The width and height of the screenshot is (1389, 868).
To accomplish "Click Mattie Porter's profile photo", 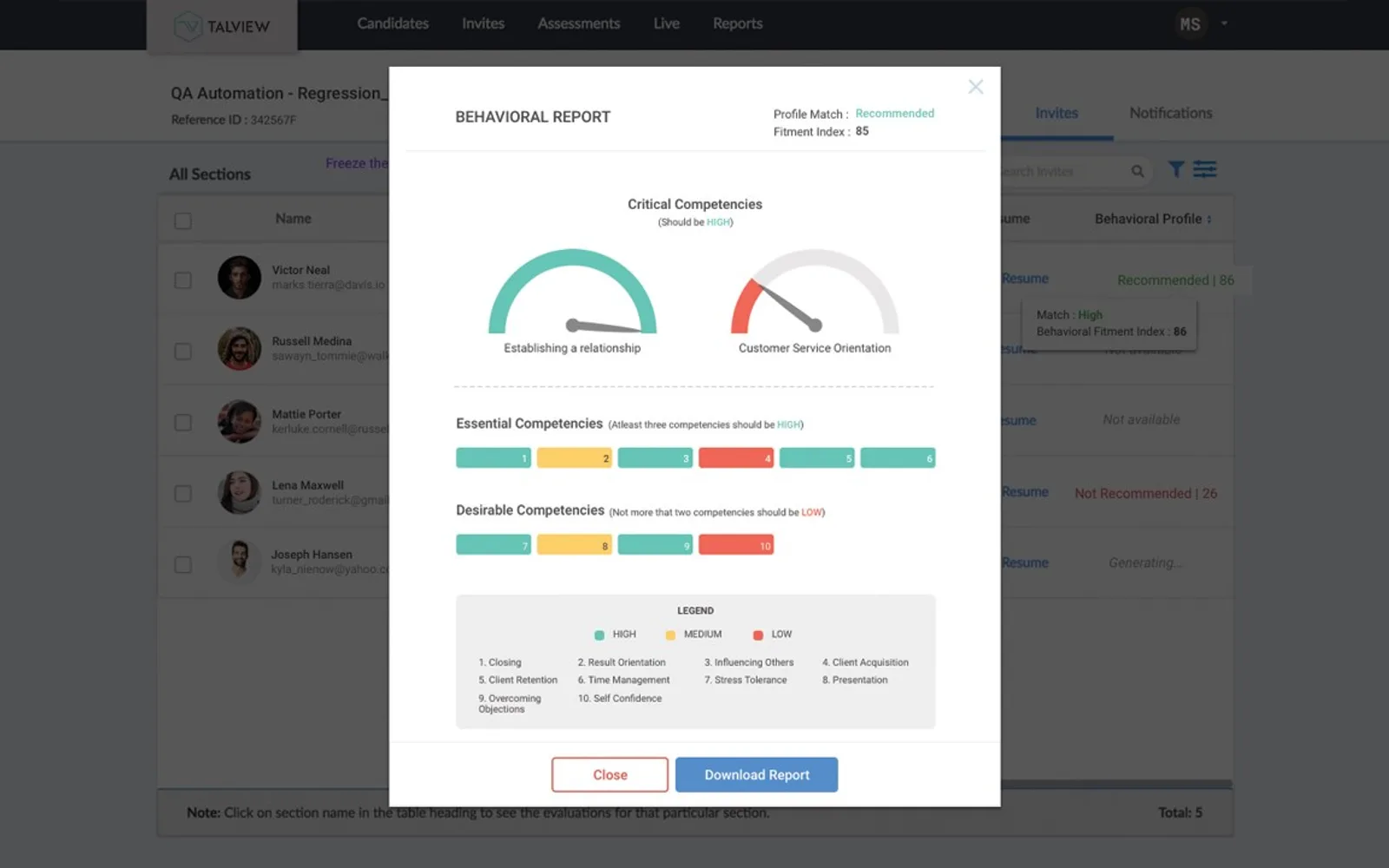I will 239,421.
